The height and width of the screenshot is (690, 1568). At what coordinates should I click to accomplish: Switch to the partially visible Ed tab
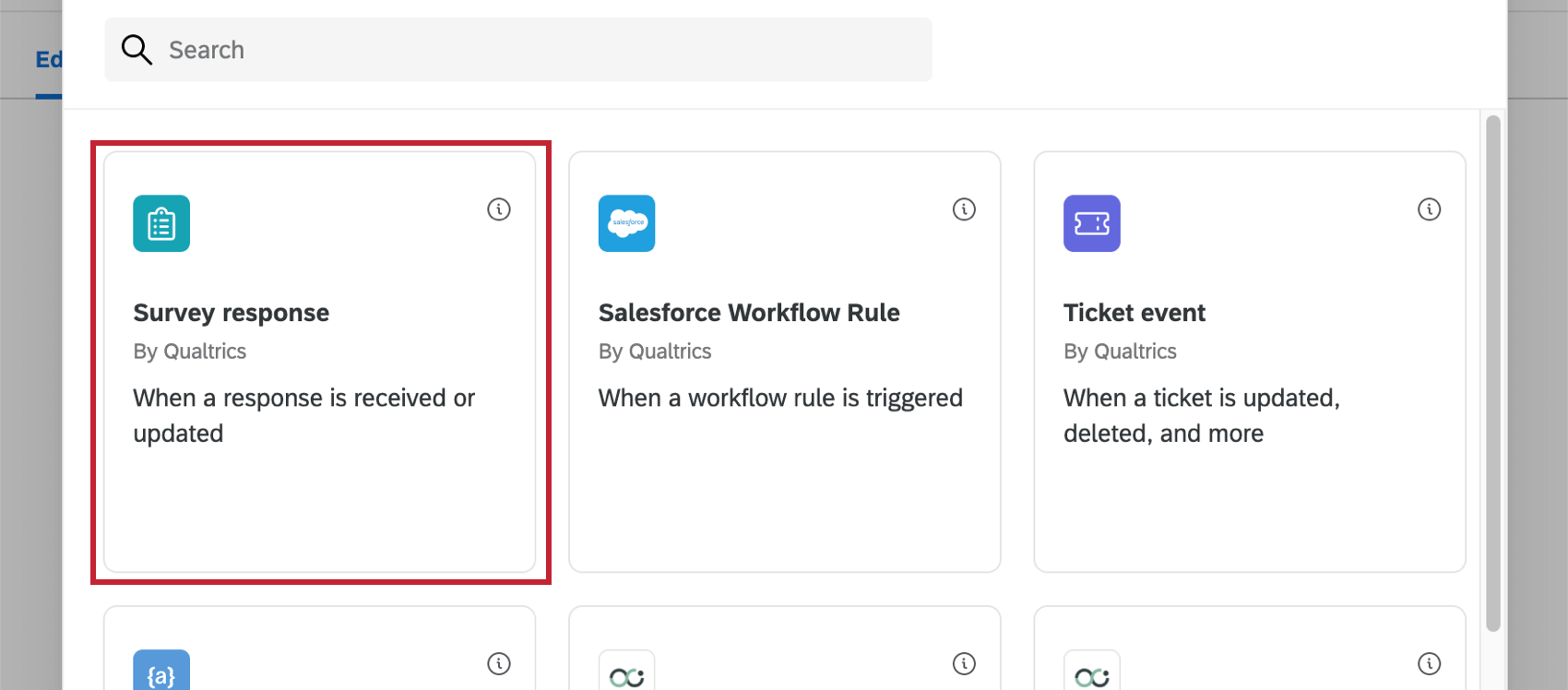click(48, 60)
